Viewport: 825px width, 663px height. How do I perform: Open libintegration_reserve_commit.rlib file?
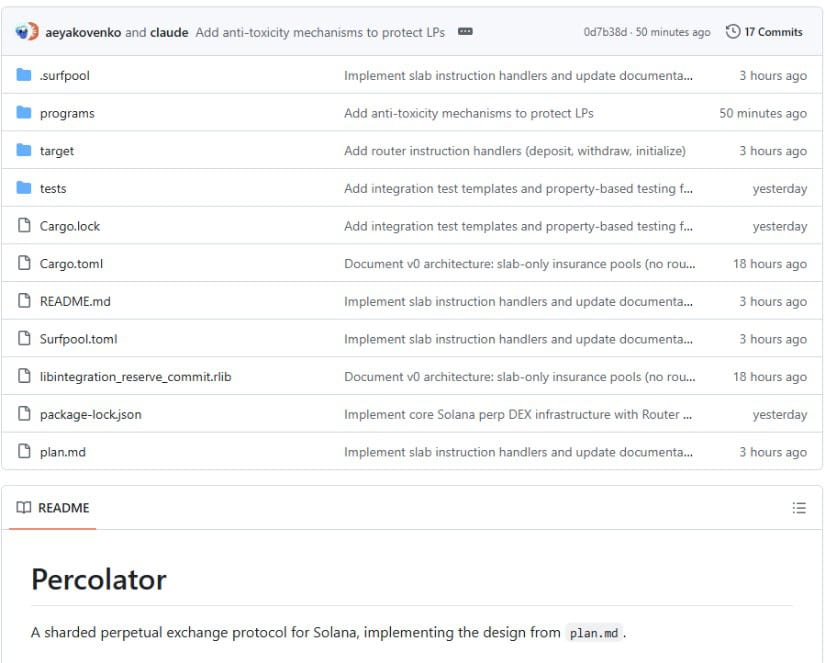pos(135,377)
